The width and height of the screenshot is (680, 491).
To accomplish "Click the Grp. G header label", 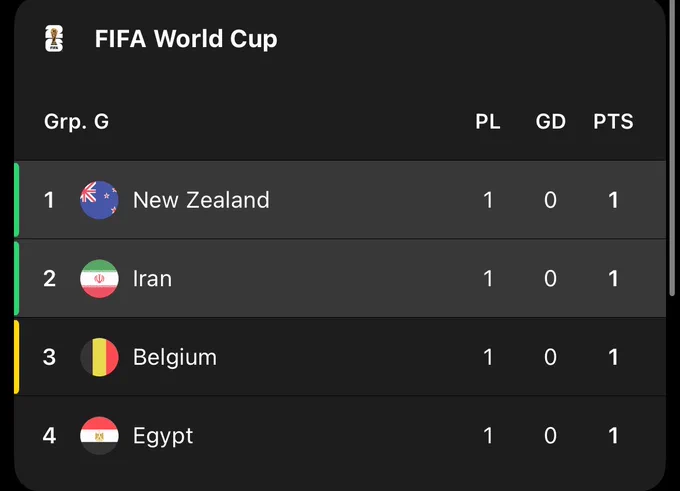I will (x=76, y=121).
